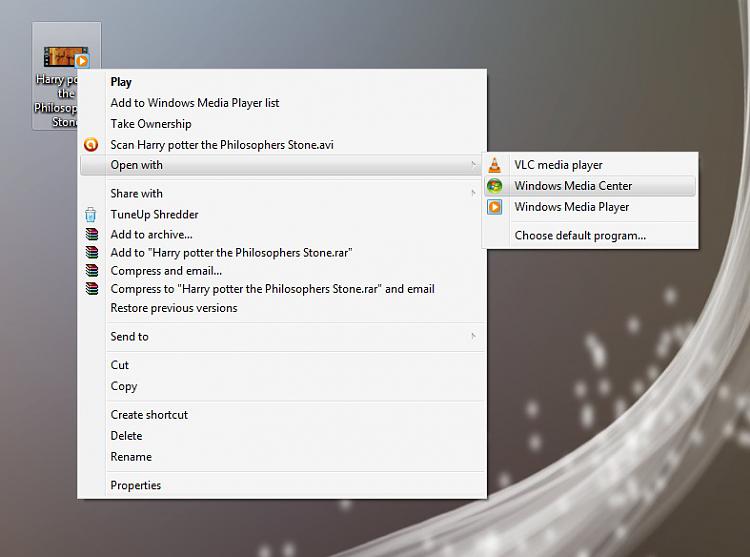Viewport: 750px width, 557px height.
Task: Open the Share with menu entry
Action: coord(281,193)
